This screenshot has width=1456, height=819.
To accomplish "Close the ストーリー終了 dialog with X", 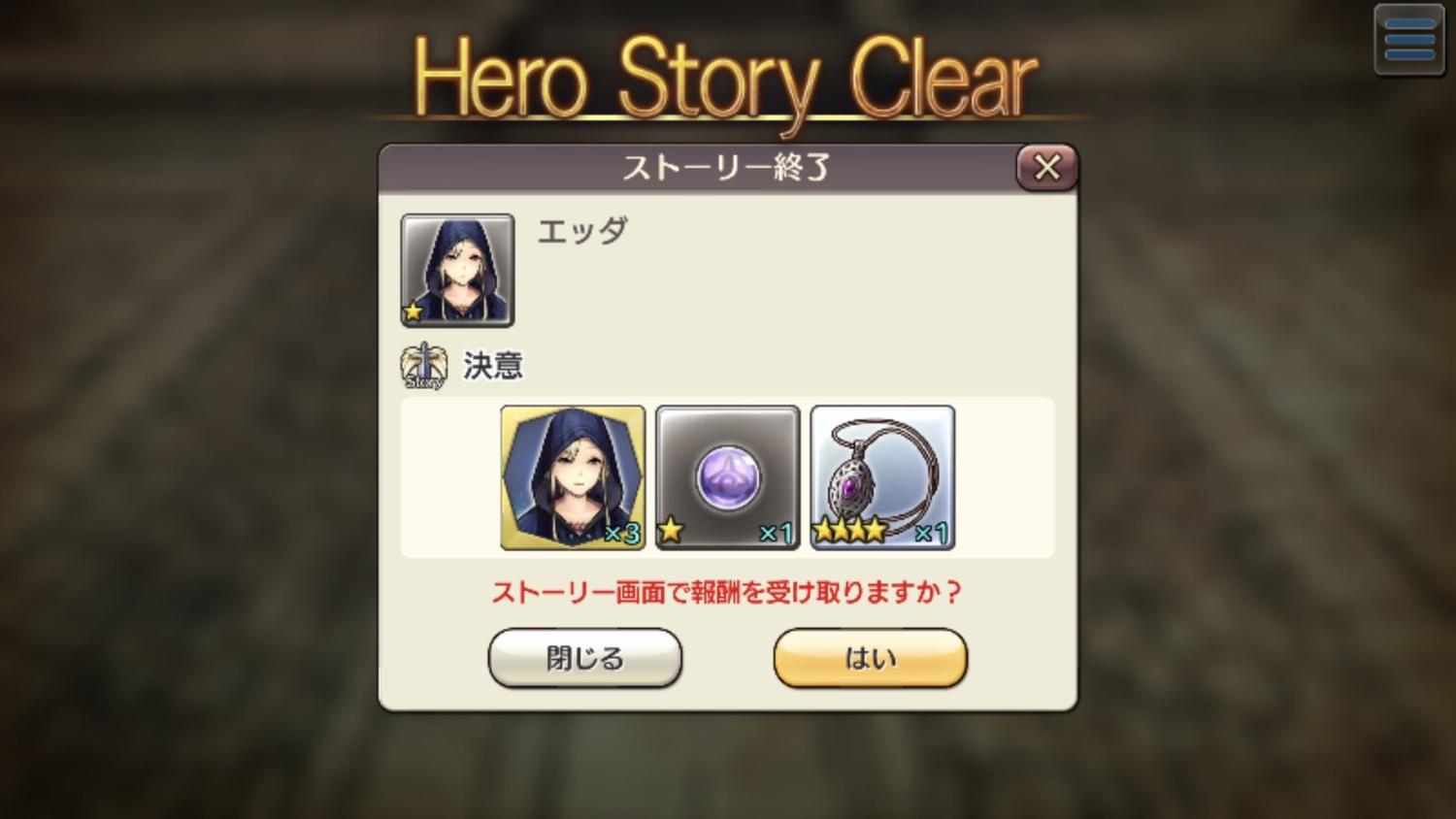I will coord(1046,168).
